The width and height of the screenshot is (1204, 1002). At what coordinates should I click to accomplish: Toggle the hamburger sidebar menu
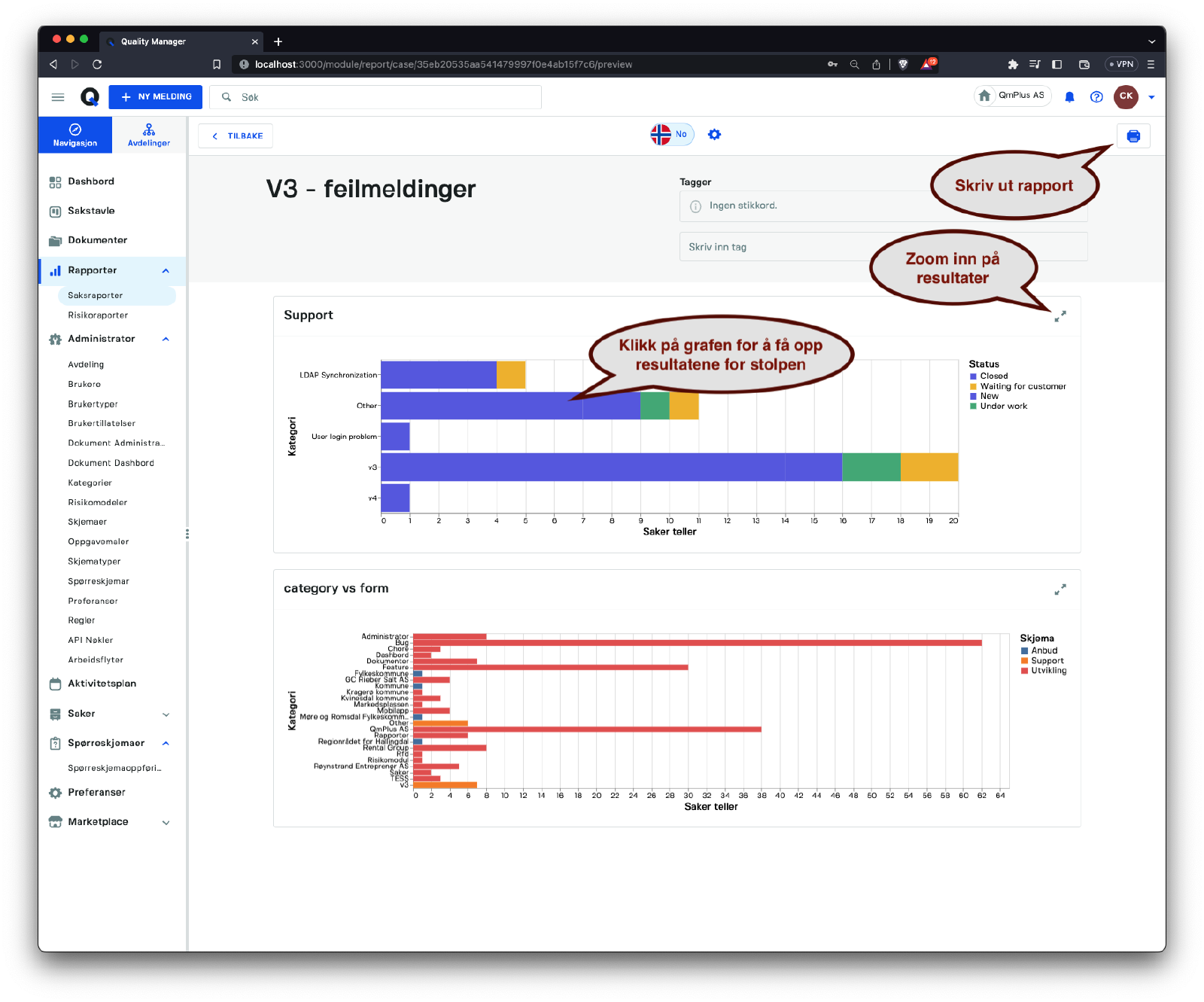pos(58,97)
